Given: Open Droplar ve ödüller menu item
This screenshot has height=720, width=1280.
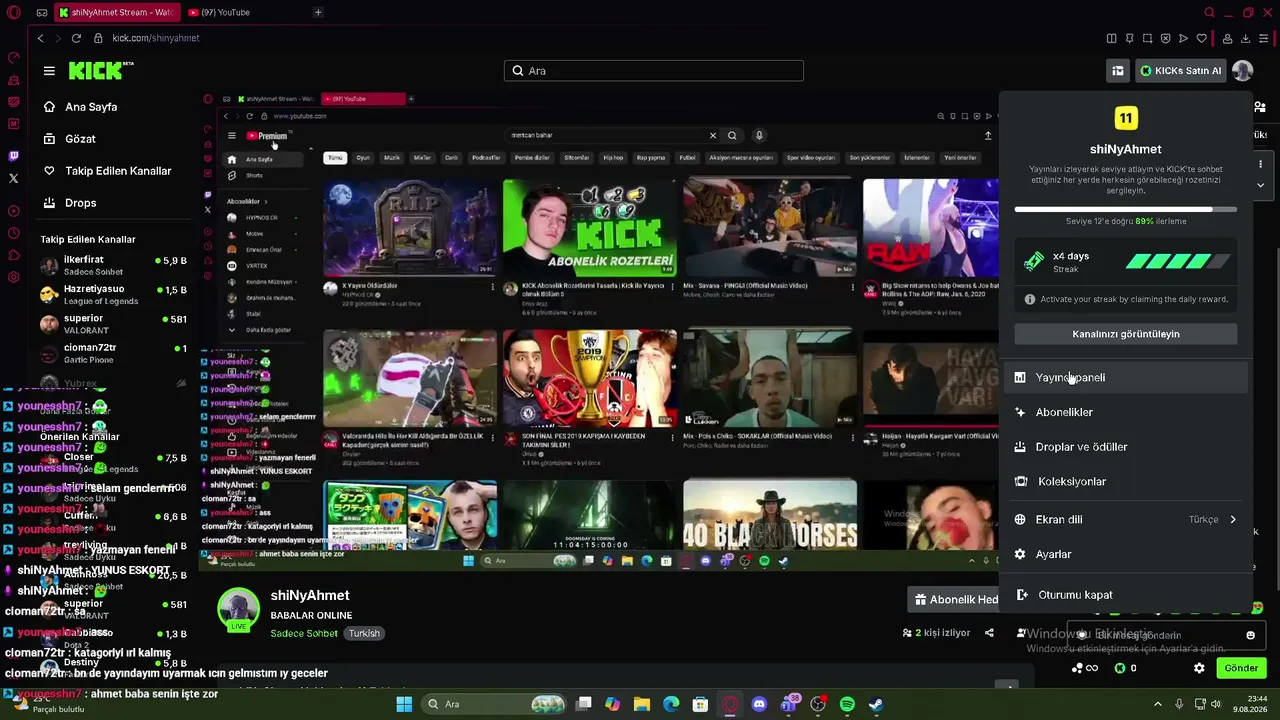Looking at the screenshot, I should [1126, 447].
